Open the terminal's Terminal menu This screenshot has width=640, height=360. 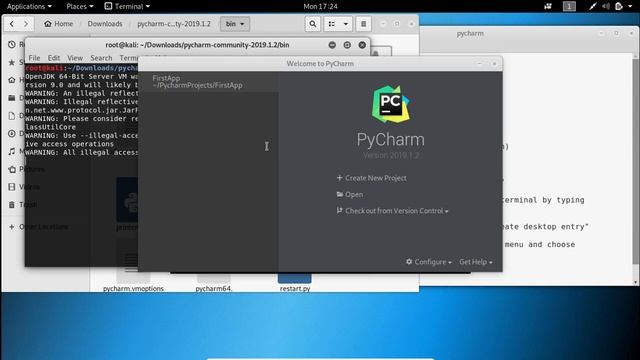pyautogui.click(x=129, y=58)
